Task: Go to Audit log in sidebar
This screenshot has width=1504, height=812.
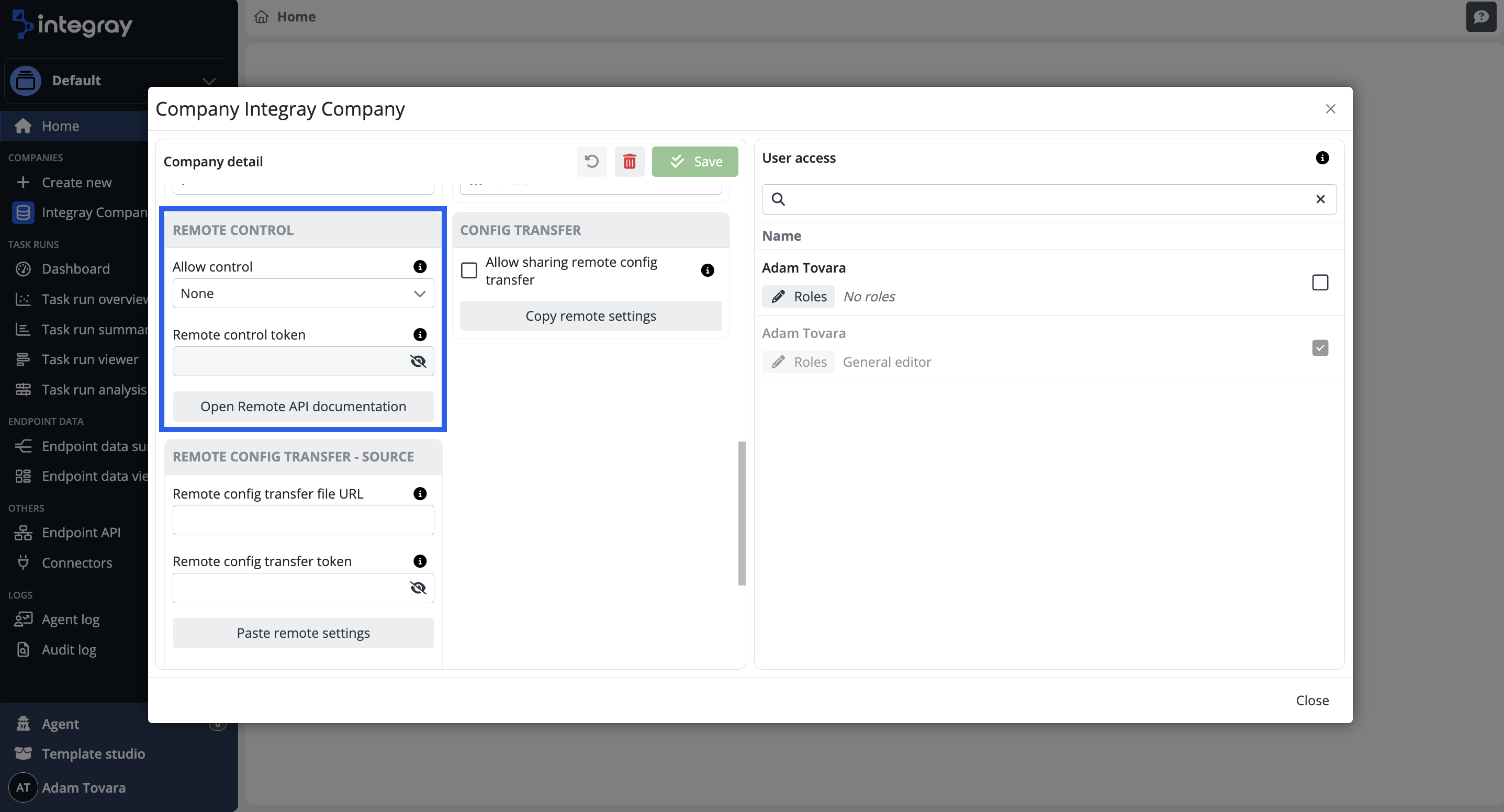Action: click(x=69, y=650)
